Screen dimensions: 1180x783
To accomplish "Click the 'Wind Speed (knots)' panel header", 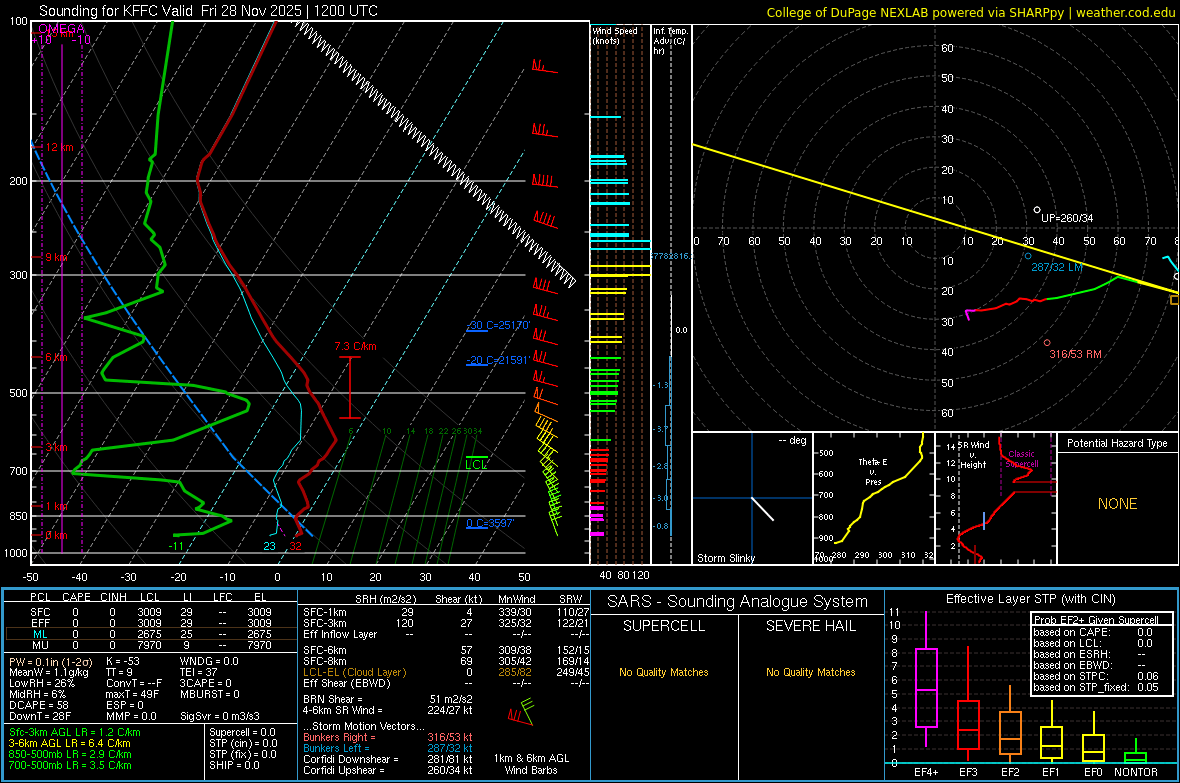I will [615, 35].
